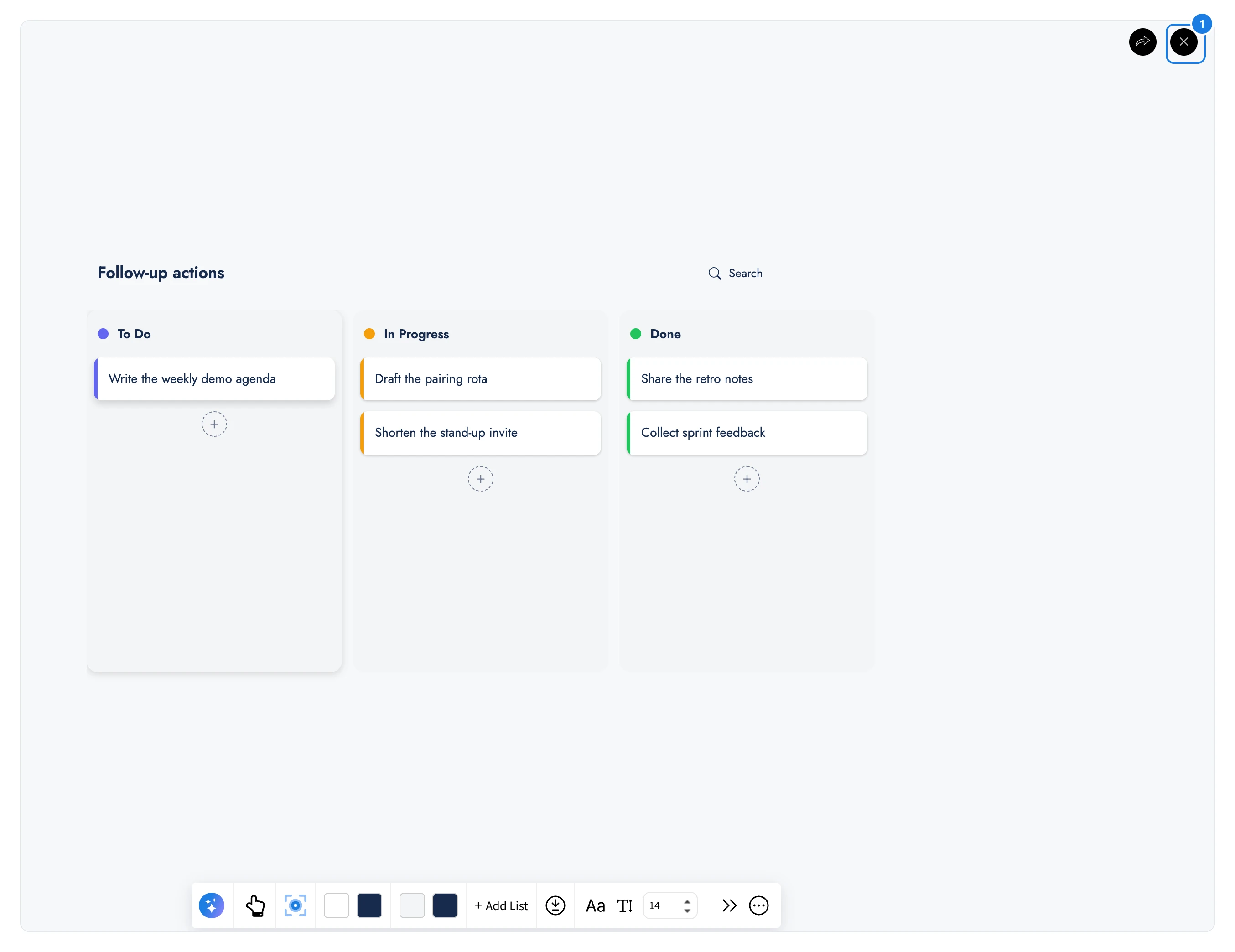1235x952 pixels.
Task: Click the Done list title
Action: pos(665,334)
